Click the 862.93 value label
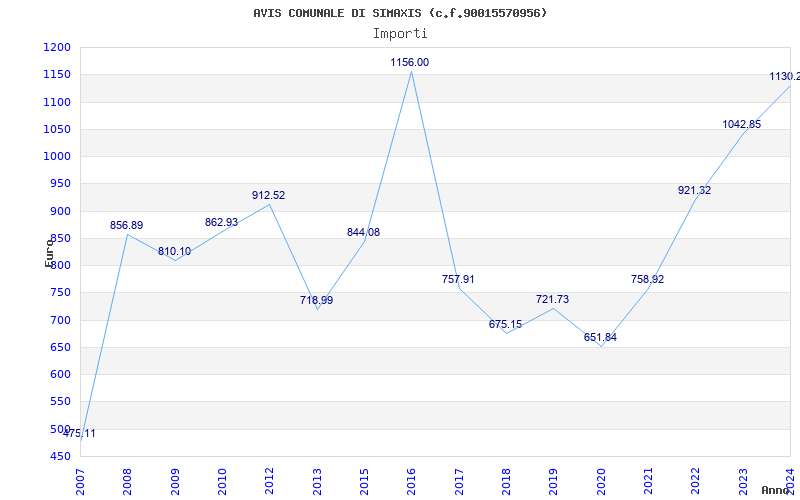Screen dimensions: 800x500 pos(221,222)
